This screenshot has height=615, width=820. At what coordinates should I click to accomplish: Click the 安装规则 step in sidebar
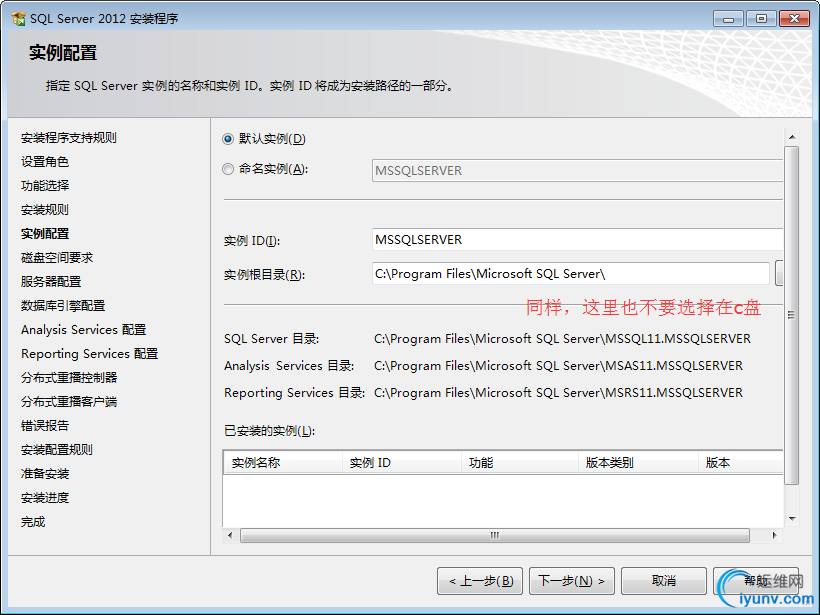(45, 210)
